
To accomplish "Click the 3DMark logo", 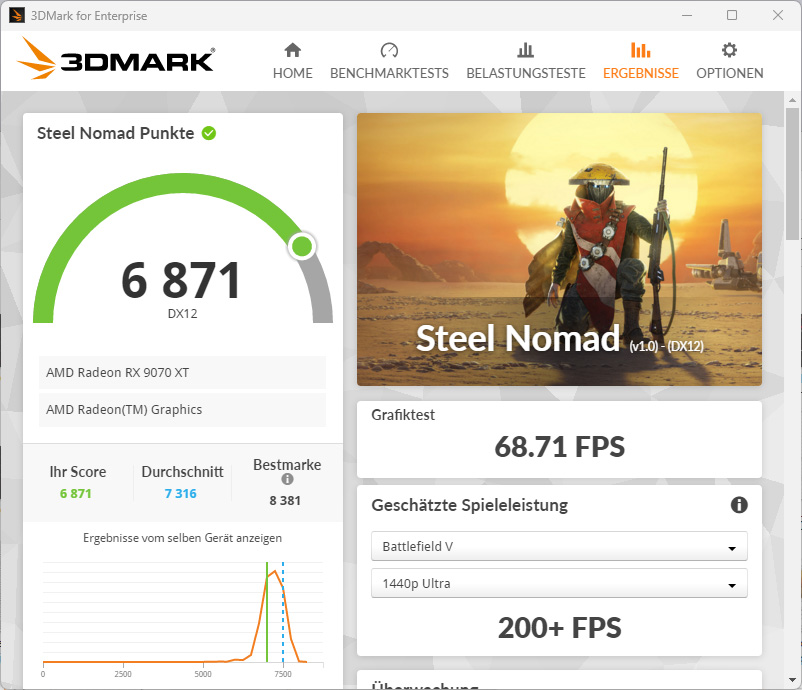I will click(116, 58).
